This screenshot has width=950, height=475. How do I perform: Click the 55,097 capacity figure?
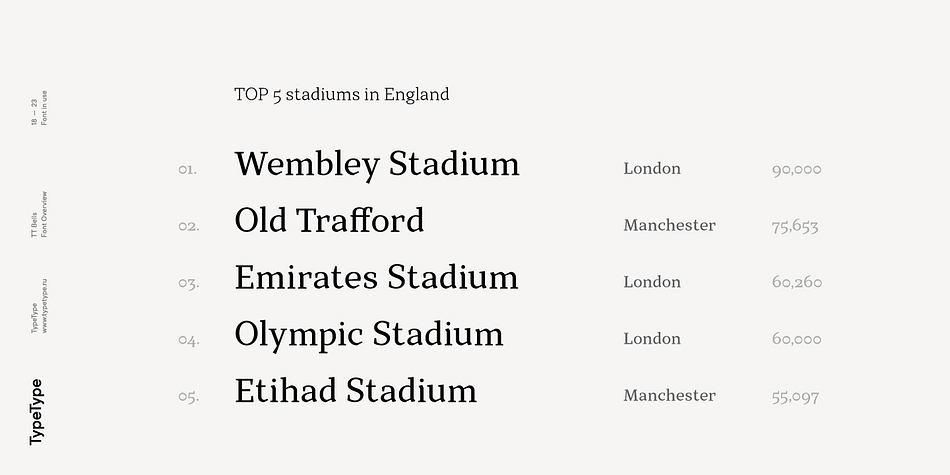click(x=795, y=397)
